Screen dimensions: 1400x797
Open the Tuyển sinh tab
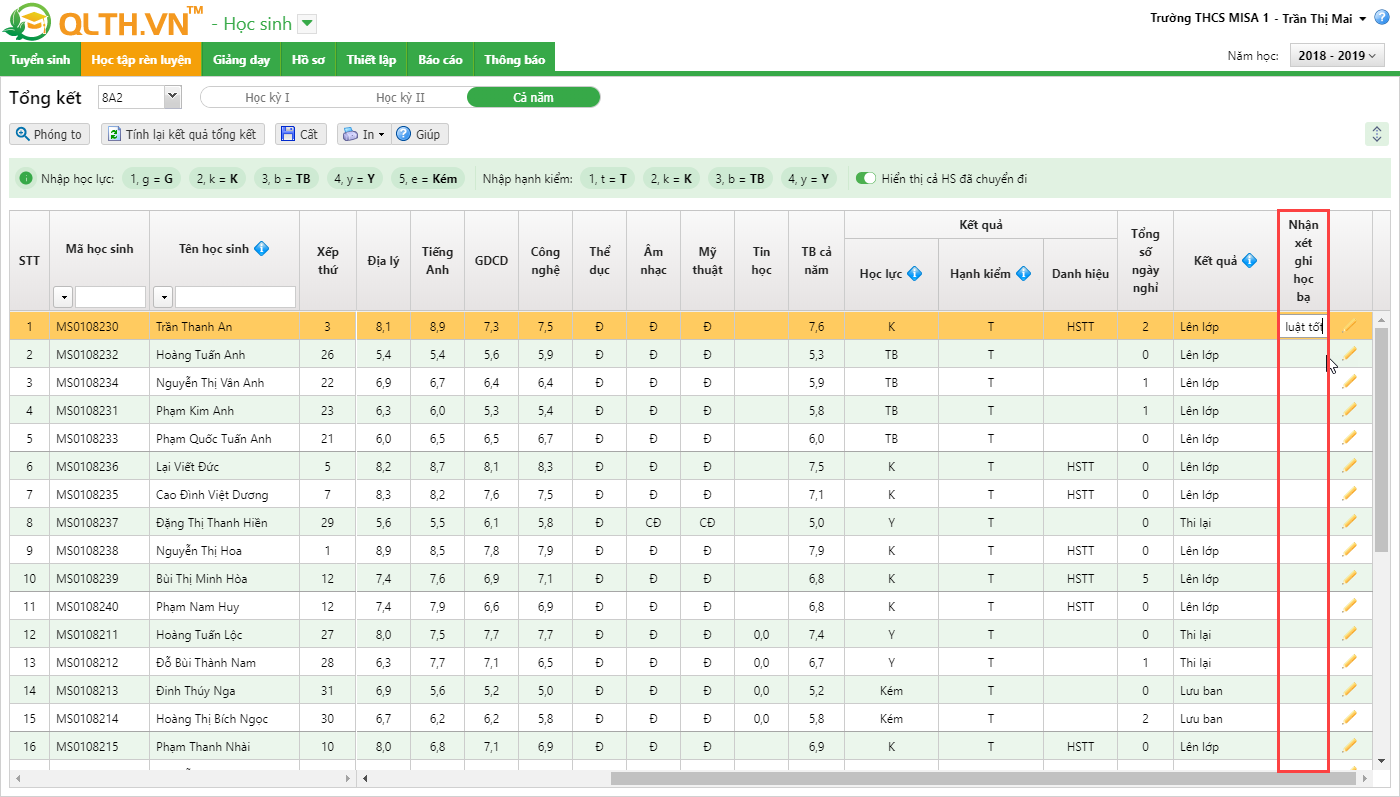[x=40, y=60]
